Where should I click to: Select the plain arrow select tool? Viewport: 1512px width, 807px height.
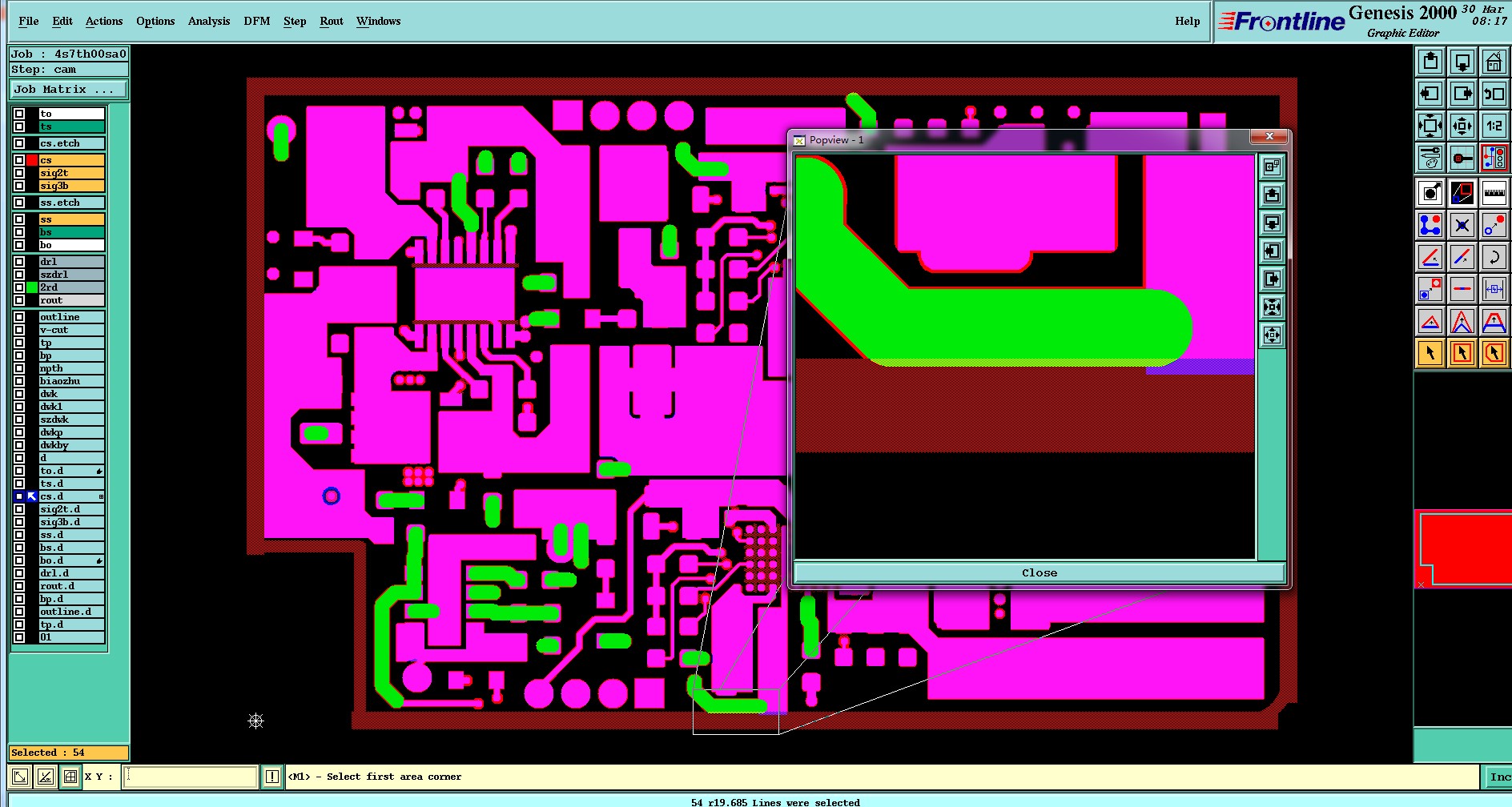click(1430, 353)
